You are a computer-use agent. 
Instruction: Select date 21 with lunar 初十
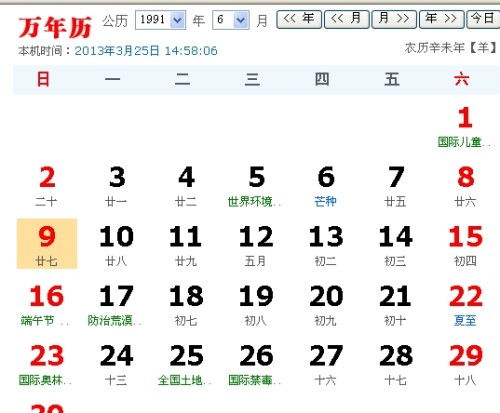coord(395,305)
